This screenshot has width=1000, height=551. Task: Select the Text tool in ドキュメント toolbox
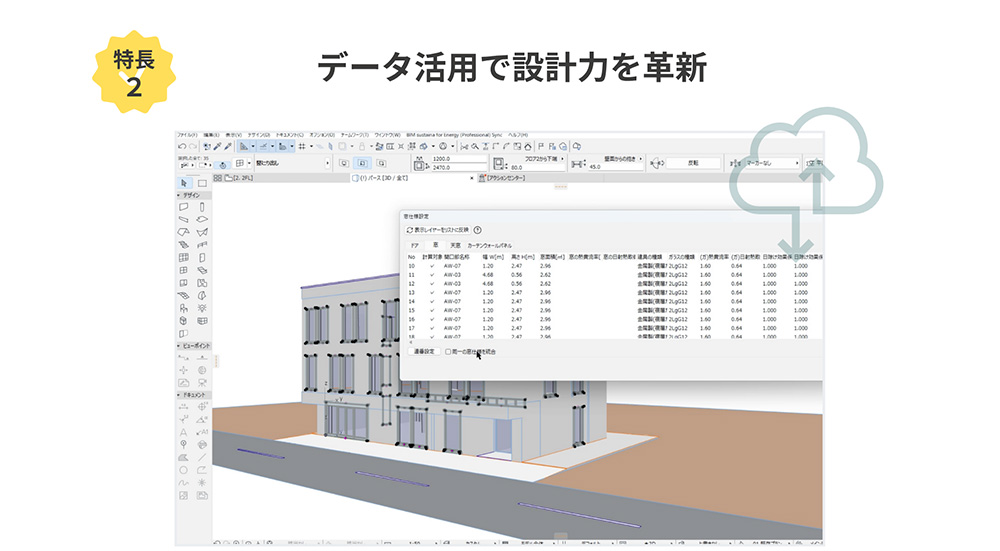coord(184,432)
